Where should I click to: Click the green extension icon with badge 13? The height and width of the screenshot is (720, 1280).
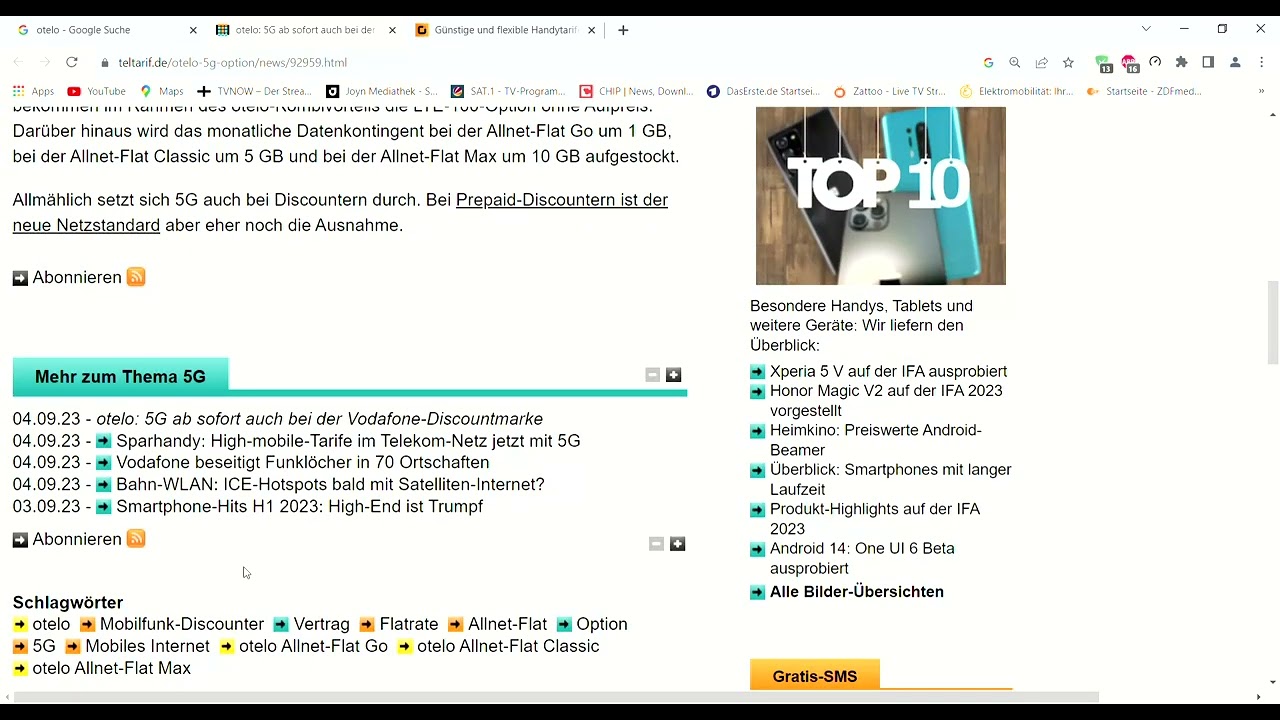pos(1103,63)
